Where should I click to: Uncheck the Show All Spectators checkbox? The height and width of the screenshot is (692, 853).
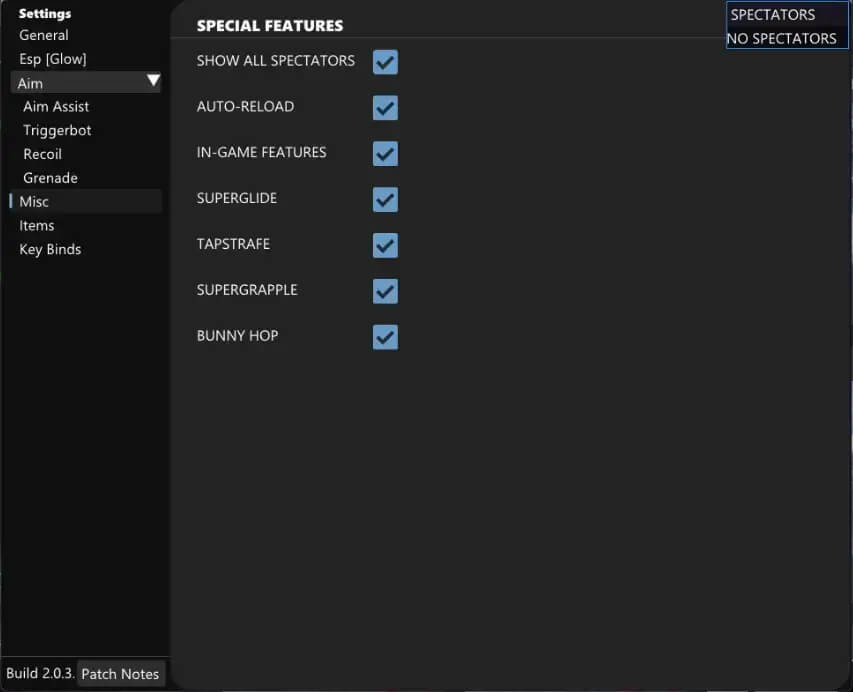point(385,62)
